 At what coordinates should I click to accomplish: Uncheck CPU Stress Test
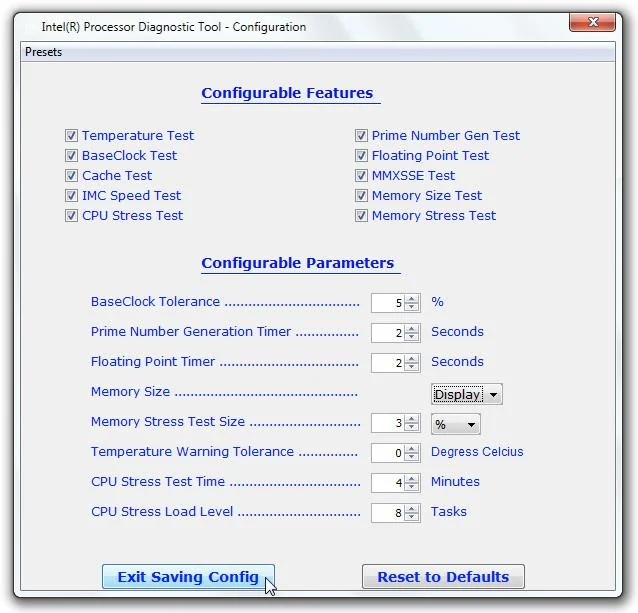(71, 215)
